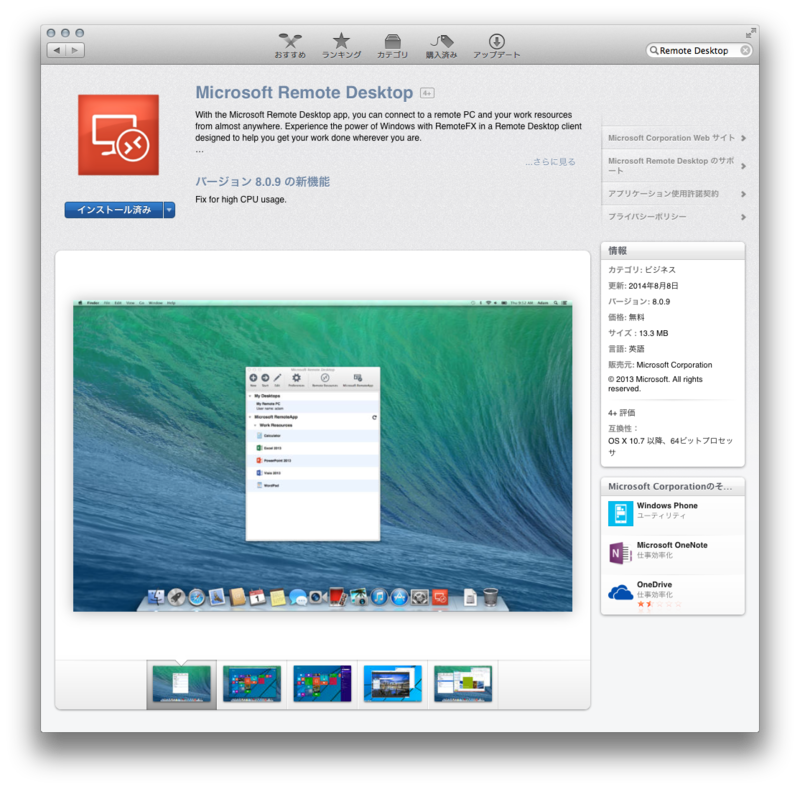Click the Remote Desktop search field

click(698, 51)
